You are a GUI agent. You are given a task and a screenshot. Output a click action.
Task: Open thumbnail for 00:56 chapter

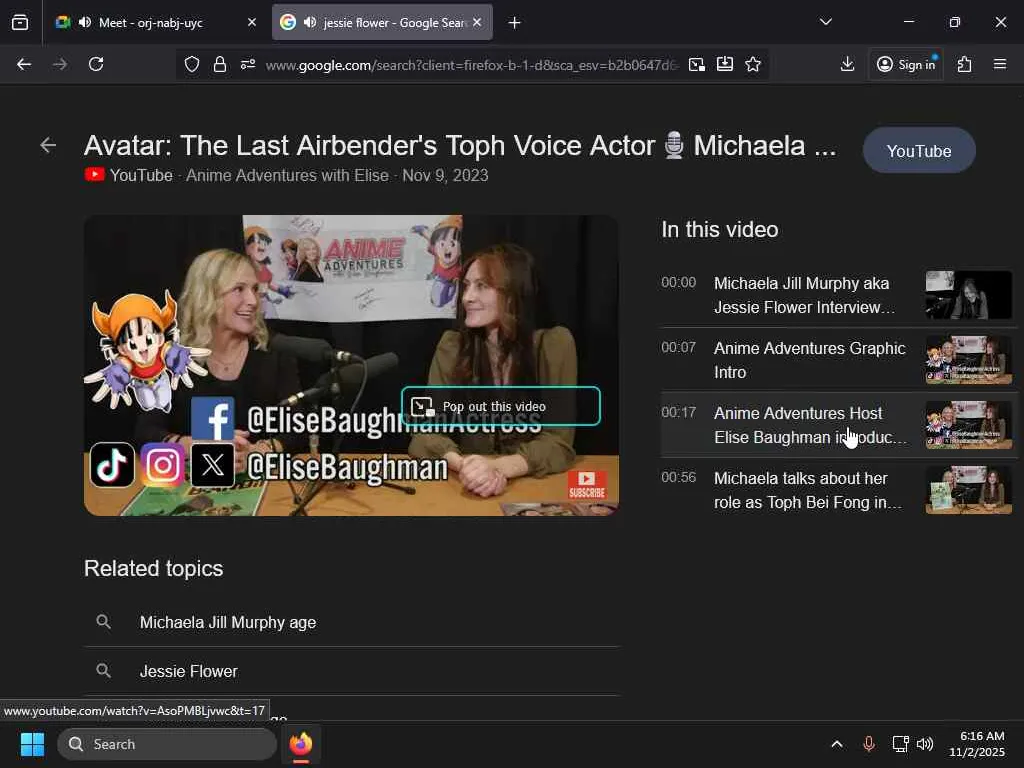[968, 490]
